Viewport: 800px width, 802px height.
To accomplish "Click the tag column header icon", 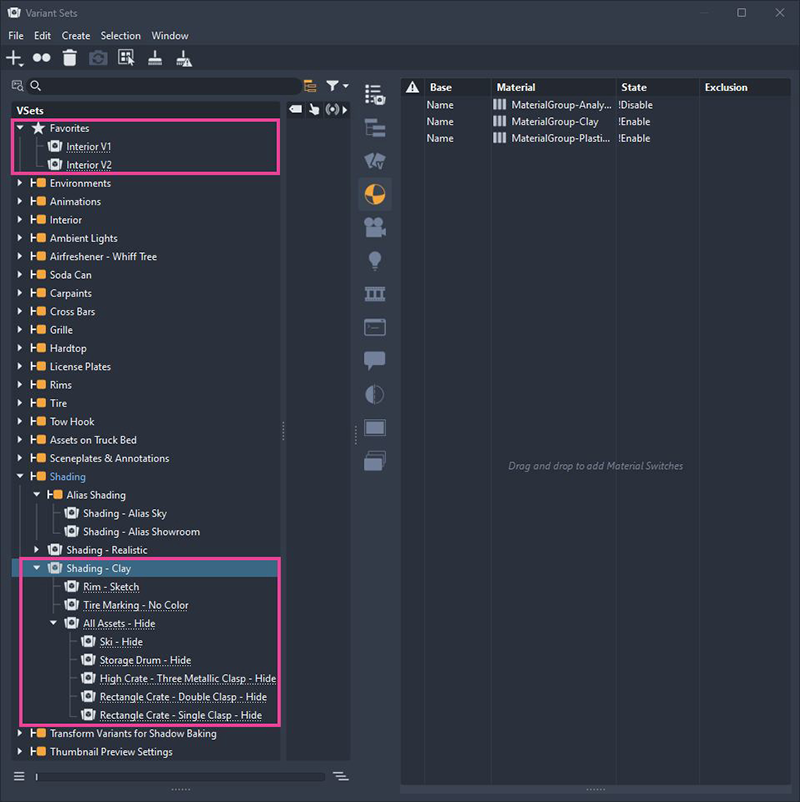I will (296, 109).
